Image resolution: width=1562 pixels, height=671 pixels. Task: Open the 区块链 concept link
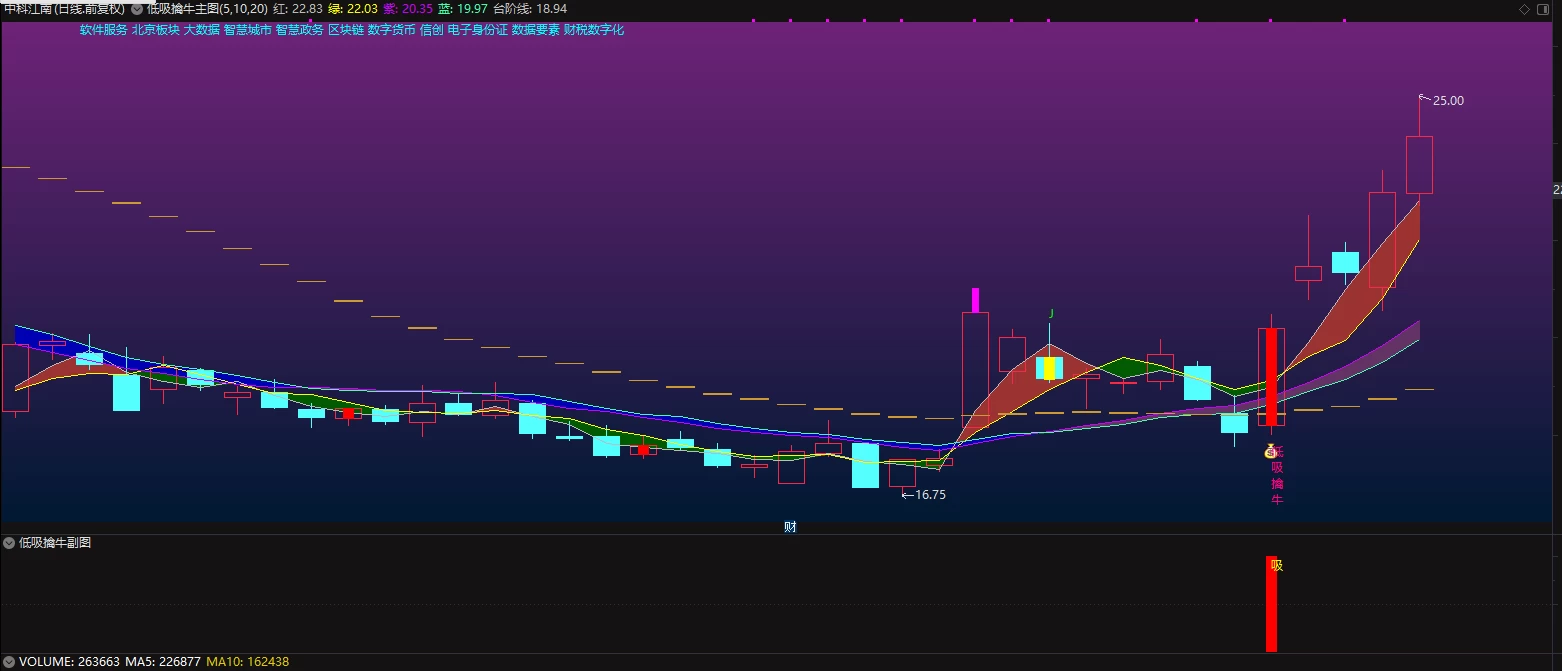[346, 30]
